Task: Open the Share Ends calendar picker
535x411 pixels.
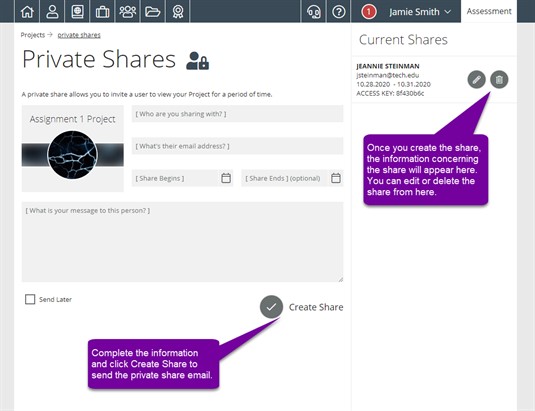Action: pos(336,178)
